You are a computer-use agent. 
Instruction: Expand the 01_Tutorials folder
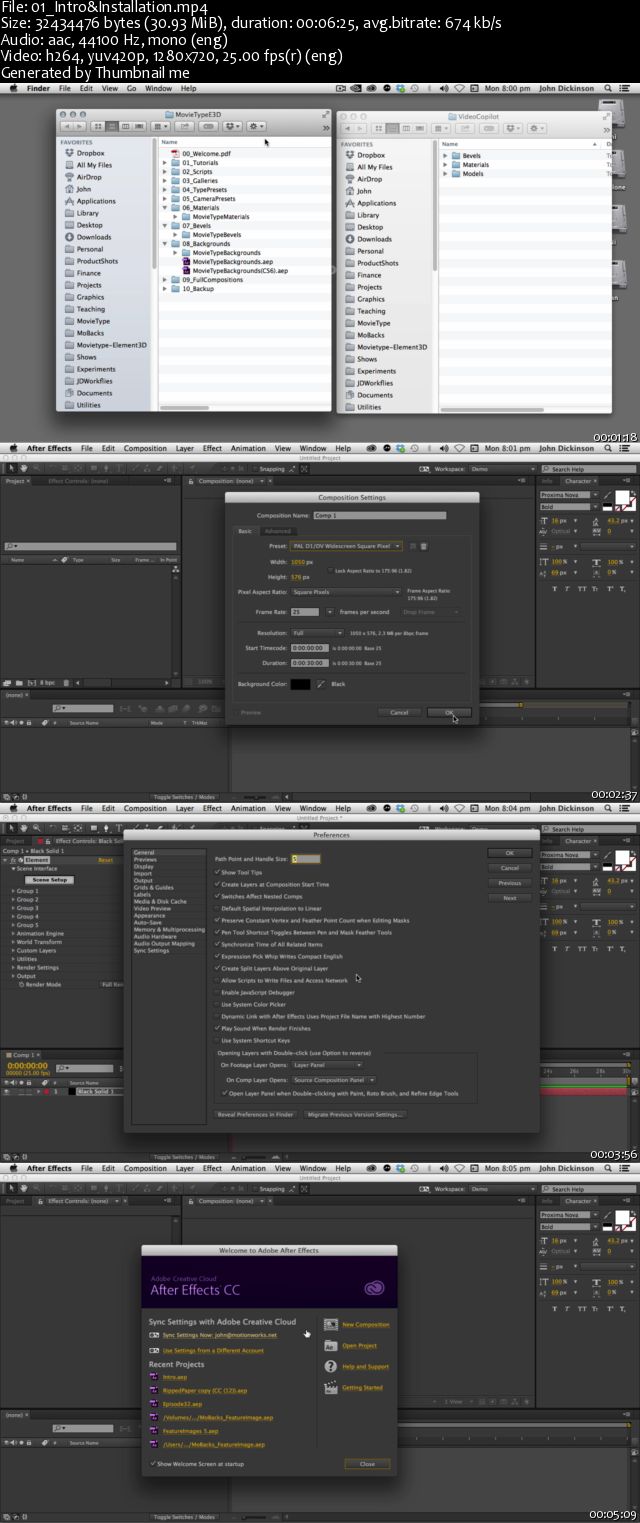pos(166,162)
